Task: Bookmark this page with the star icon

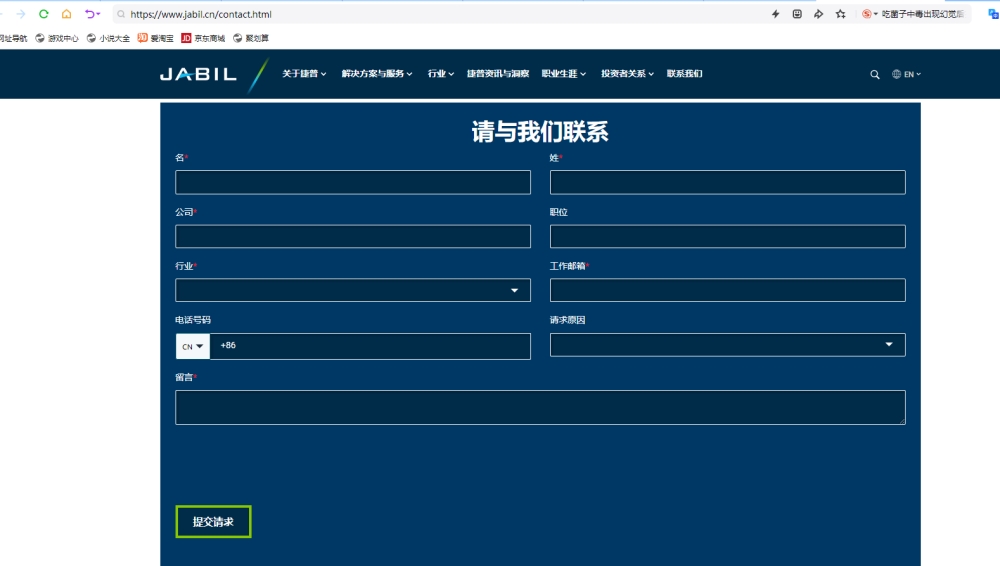Action: (841, 14)
